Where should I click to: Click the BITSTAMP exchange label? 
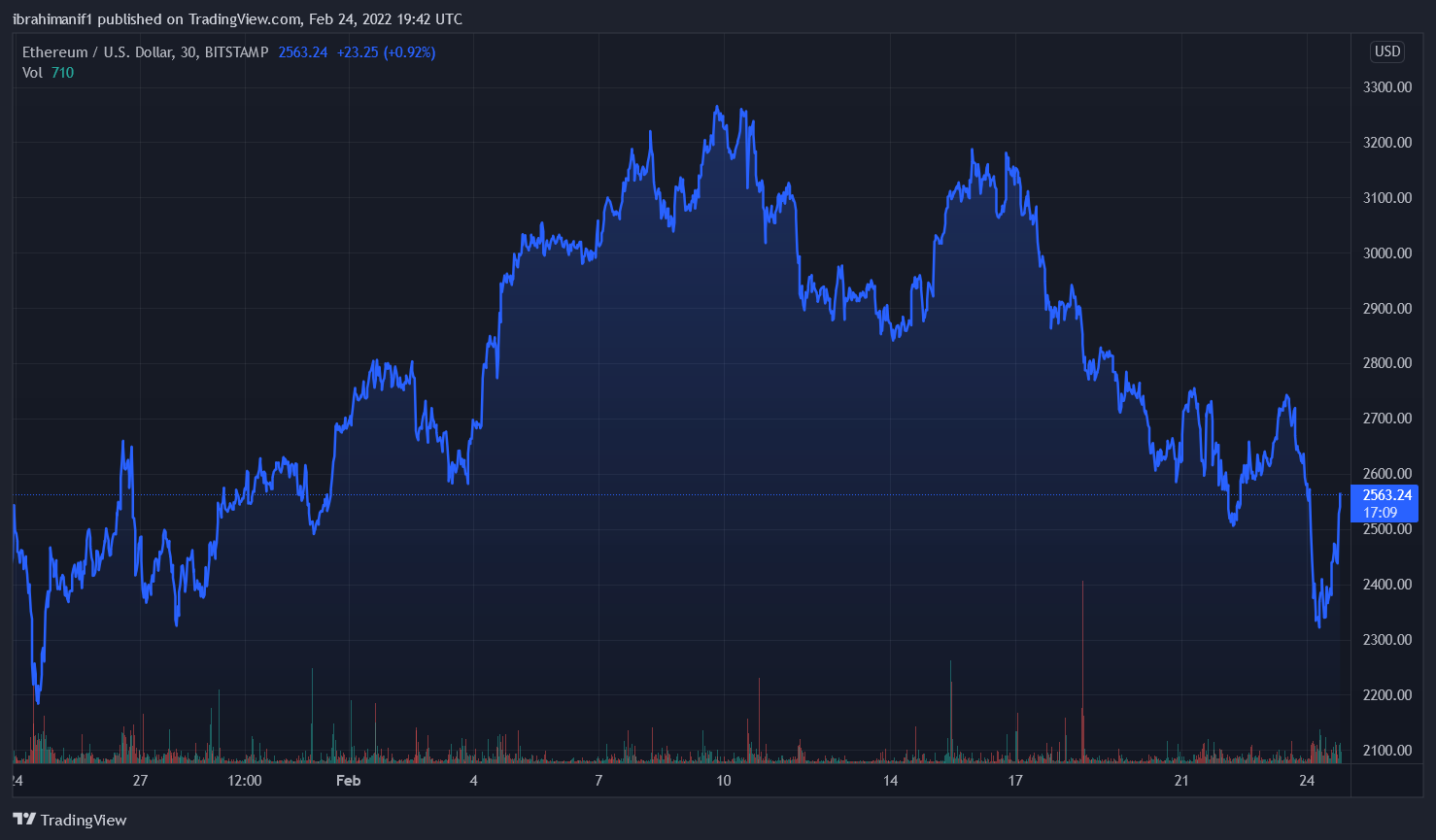236,52
